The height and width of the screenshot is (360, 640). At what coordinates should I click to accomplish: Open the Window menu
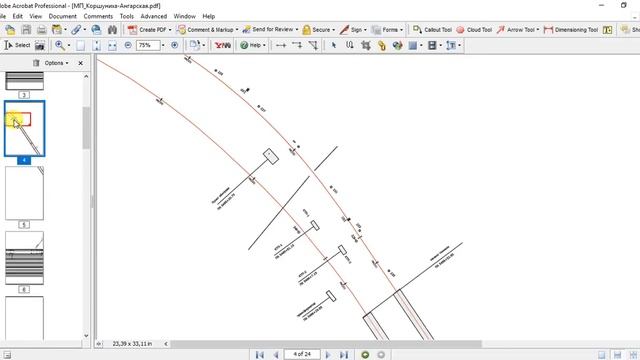pyautogui.click(x=184, y=16)
